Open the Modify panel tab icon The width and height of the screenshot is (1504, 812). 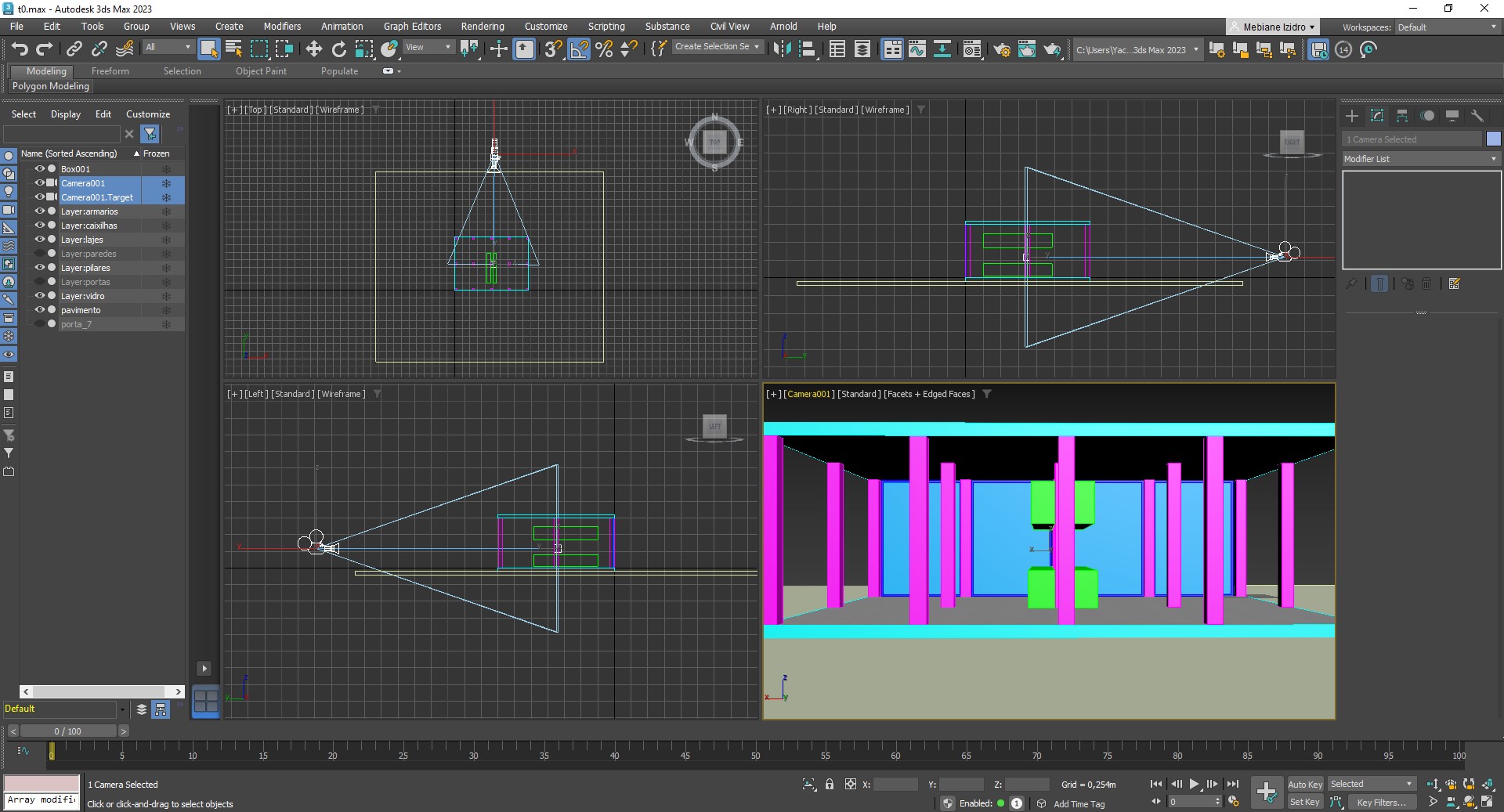click(1377, 116)
